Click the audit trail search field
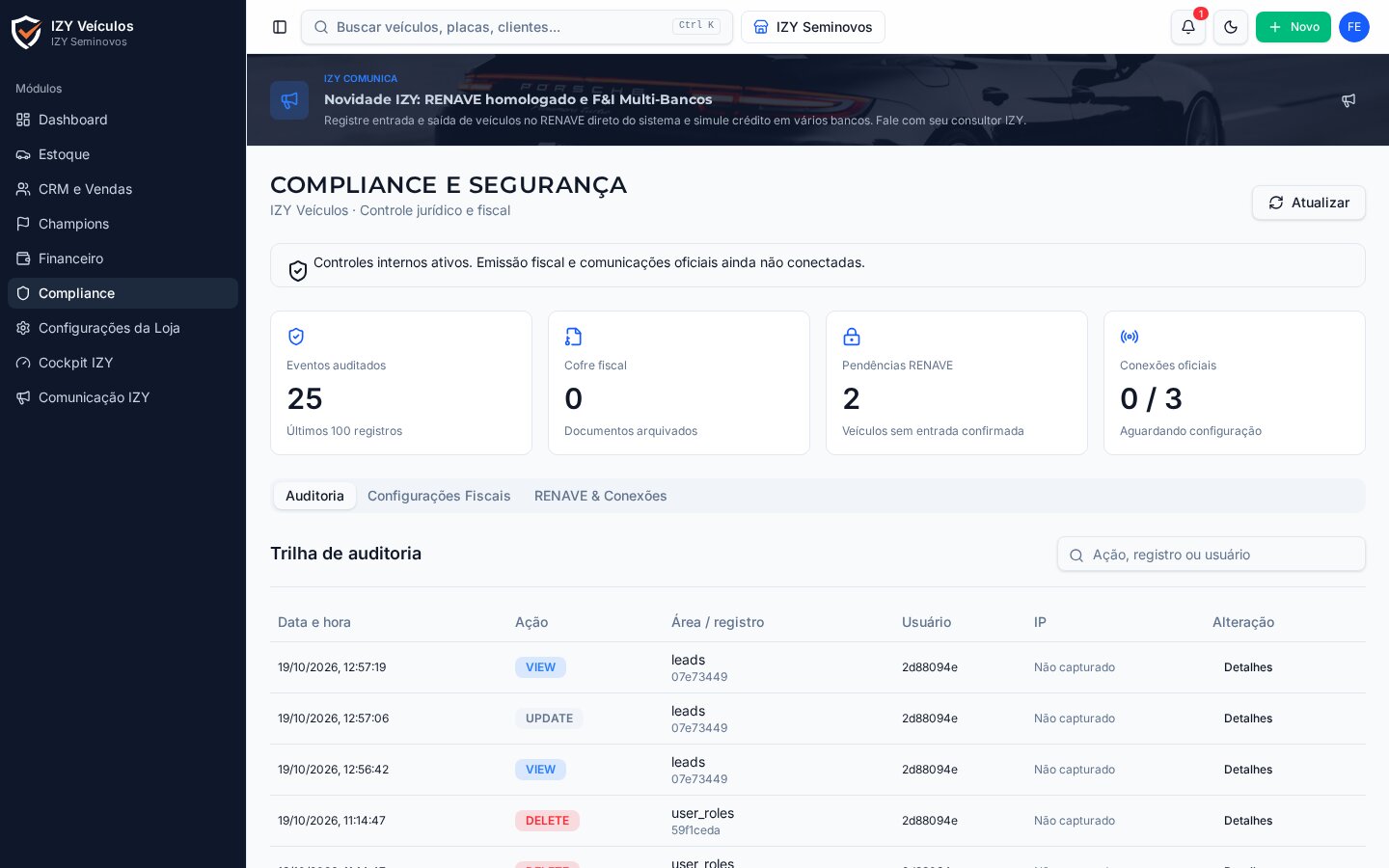The image size is (1389, 868). click(x=1212, y=555)
